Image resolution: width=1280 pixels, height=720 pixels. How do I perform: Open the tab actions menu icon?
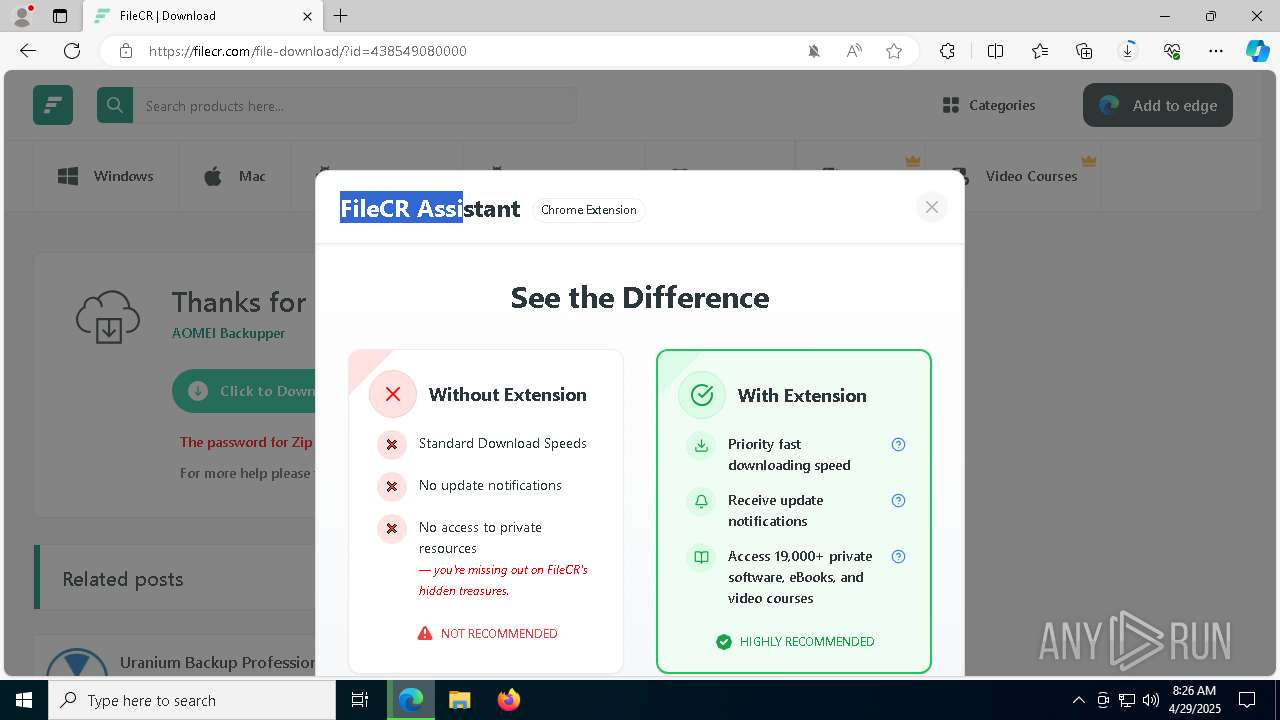point(60,16)
